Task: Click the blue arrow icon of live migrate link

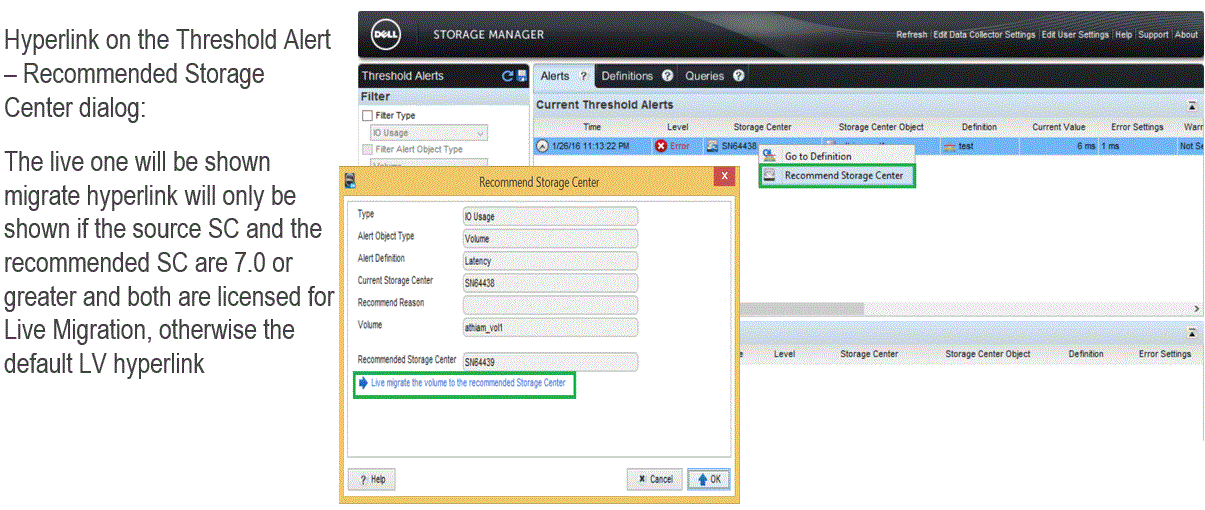Action: click(363, 383)
